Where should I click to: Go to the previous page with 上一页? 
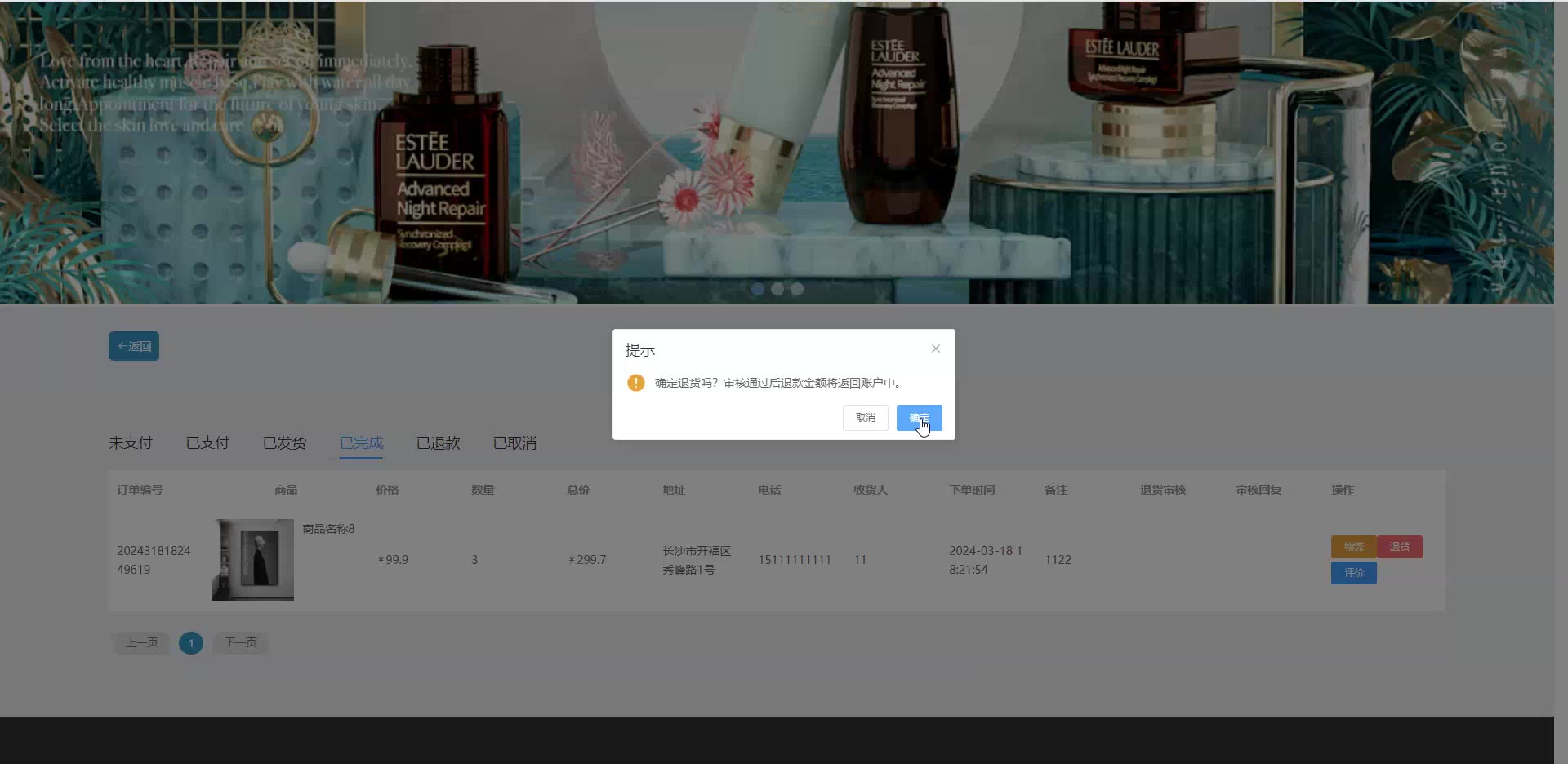[x=142, y=643]
